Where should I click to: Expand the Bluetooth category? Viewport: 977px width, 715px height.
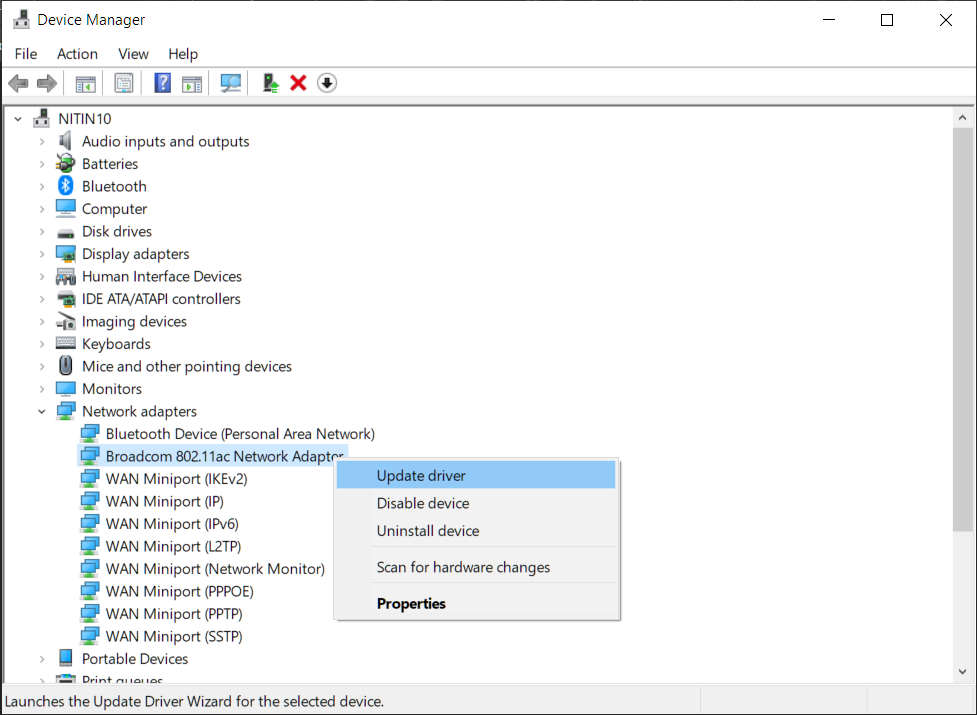pyautogui.click(x=42, y=186)
